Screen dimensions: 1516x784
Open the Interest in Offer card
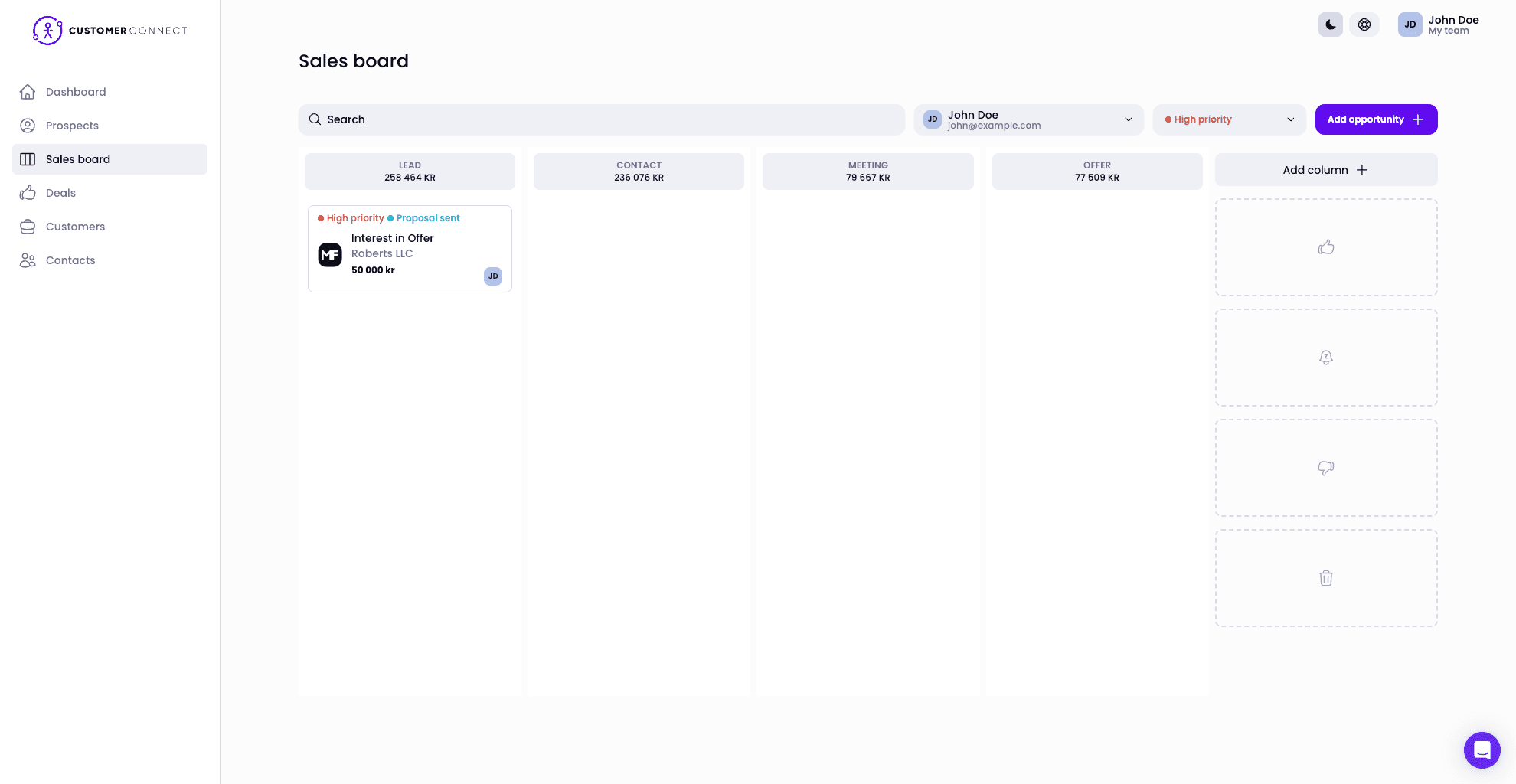(x=410, y=248)
